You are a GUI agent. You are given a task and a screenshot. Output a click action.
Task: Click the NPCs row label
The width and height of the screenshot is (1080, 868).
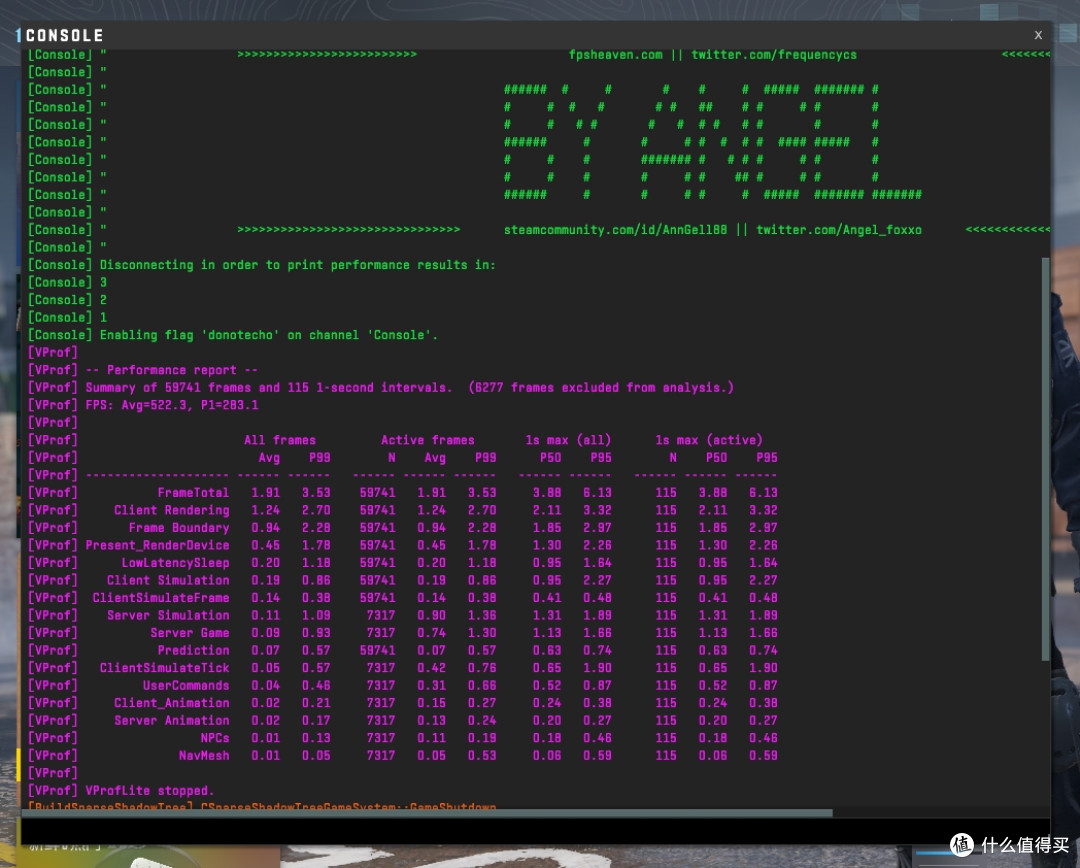215,738
